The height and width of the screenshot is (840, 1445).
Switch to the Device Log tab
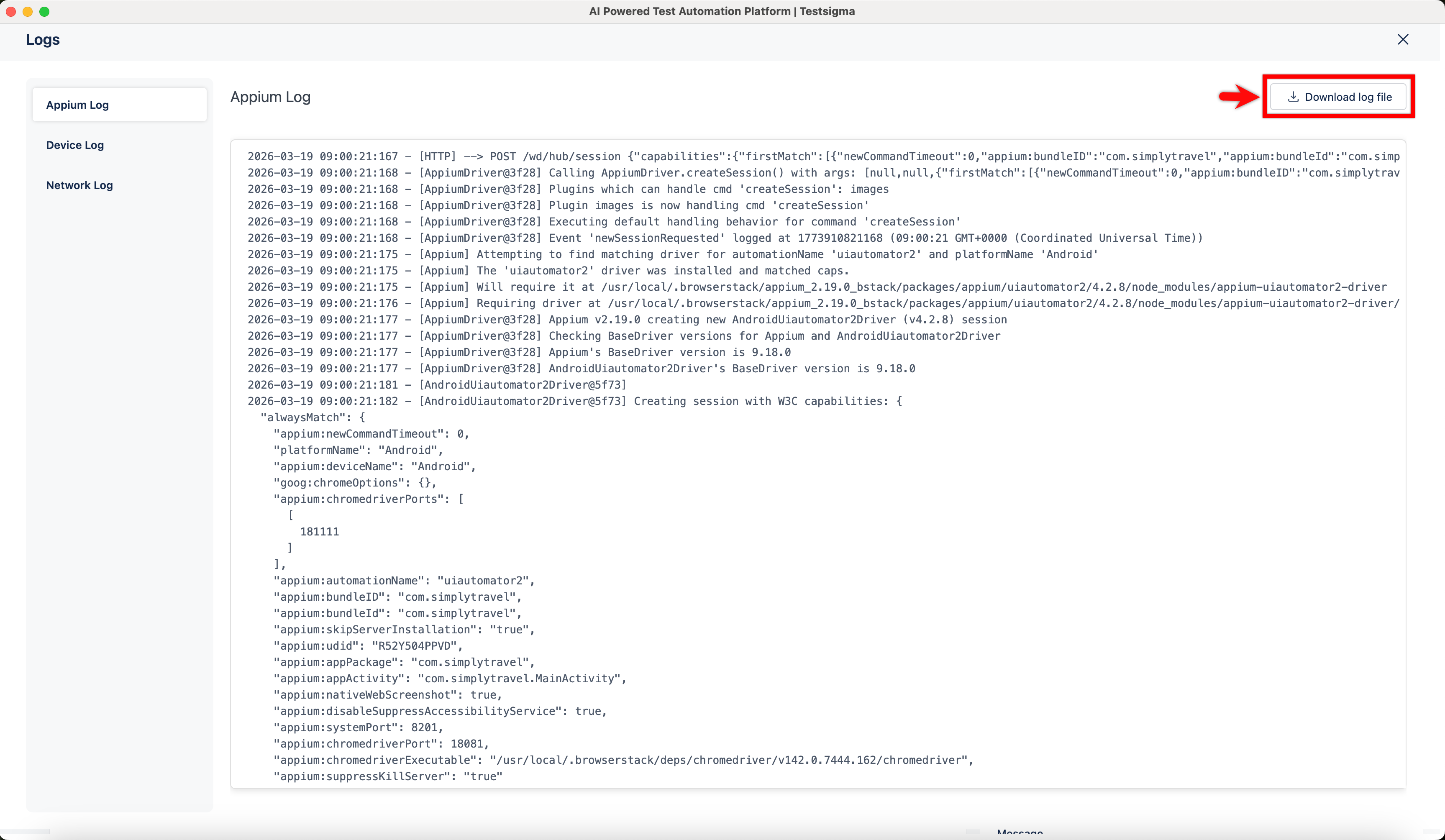point(74,145)
